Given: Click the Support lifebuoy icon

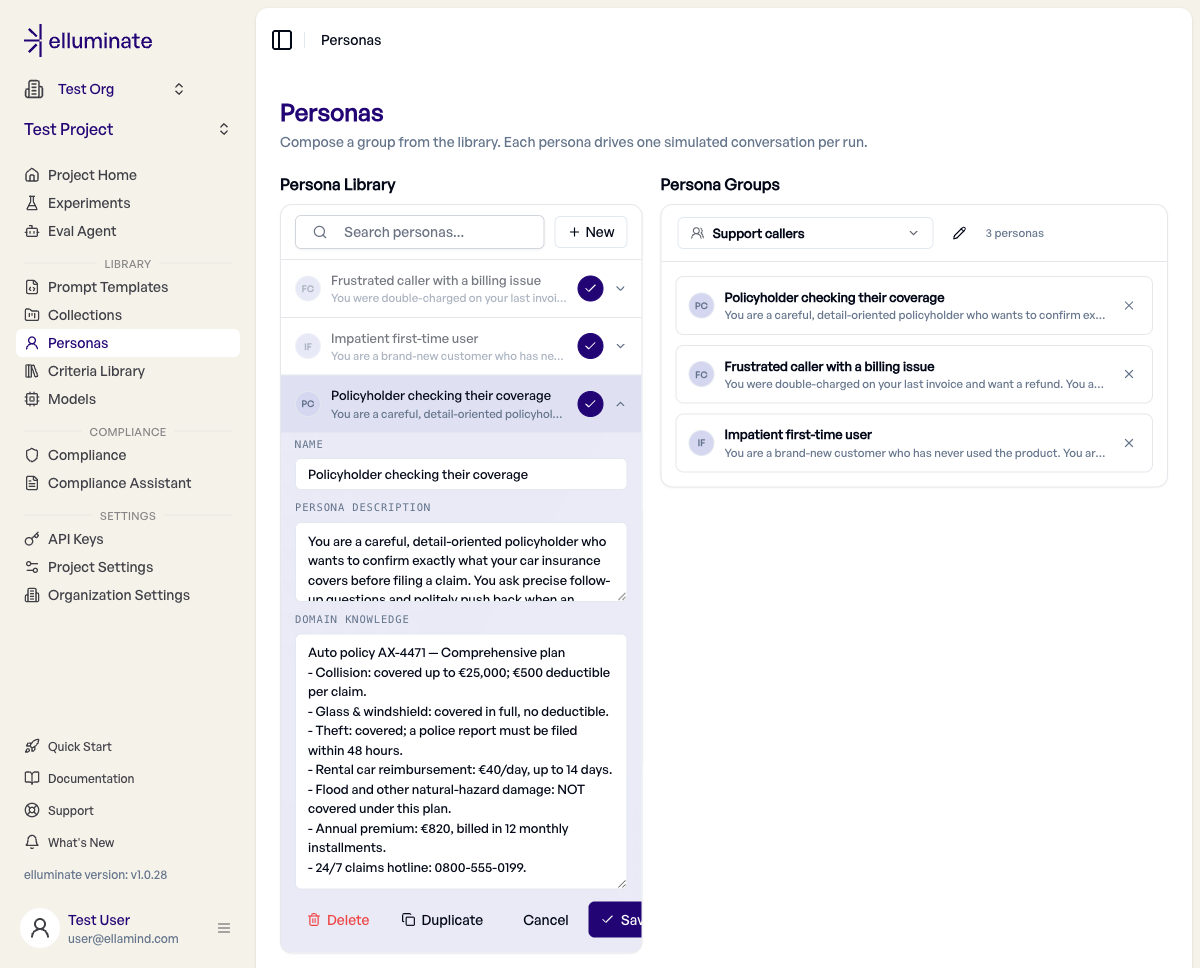Looking at the screenshot, I should pyautogui.click(x=32, y=811).
